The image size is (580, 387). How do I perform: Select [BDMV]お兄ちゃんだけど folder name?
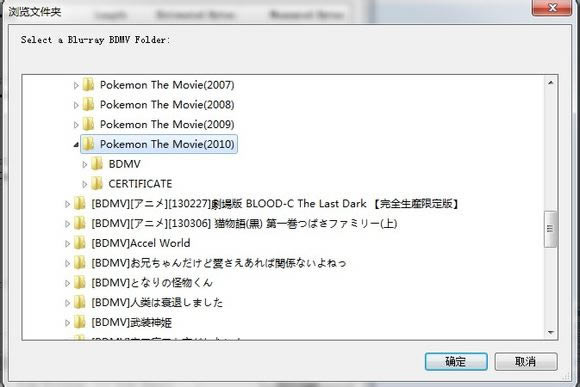pos(219,263)
